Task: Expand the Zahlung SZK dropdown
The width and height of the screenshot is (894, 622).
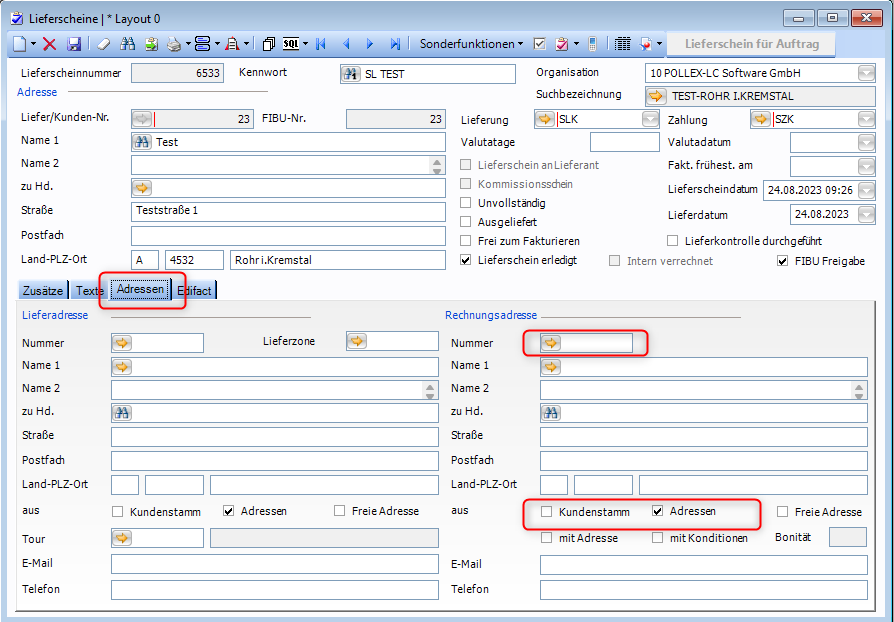Action: point(866,119)
